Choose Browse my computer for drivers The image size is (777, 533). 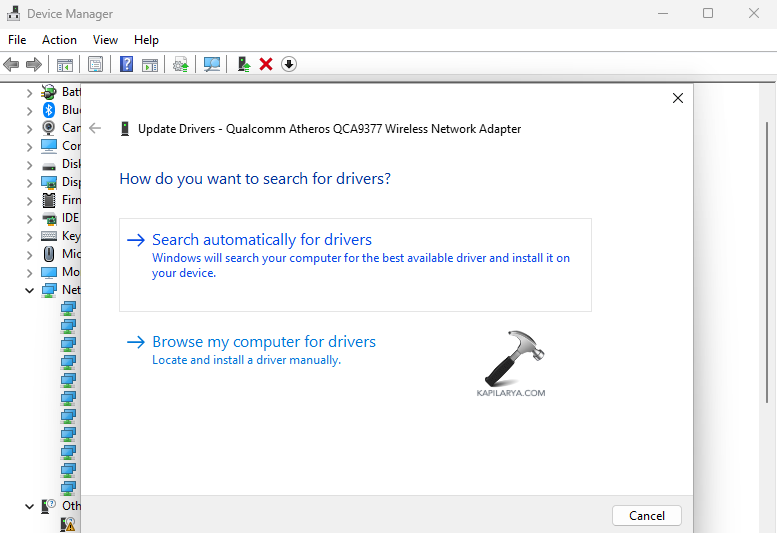tap(263, 342)
